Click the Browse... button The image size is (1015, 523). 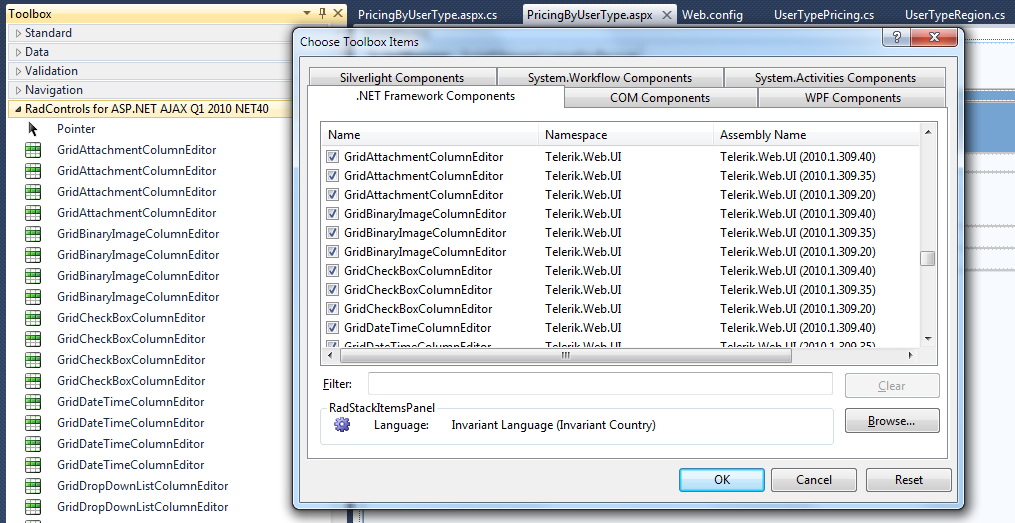891,421
